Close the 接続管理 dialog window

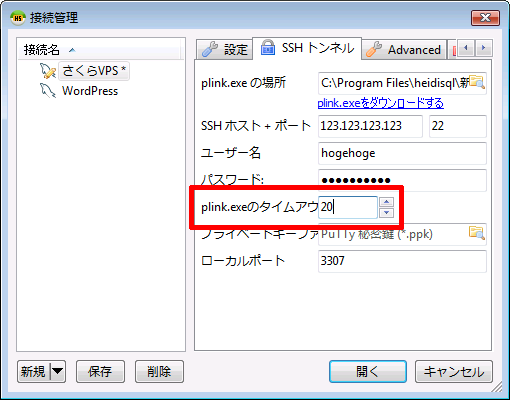[485, 18]
